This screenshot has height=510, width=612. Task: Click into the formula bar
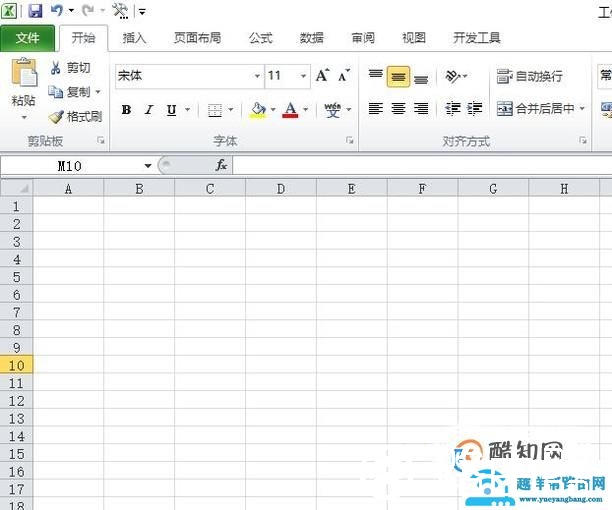coord(422,165)
